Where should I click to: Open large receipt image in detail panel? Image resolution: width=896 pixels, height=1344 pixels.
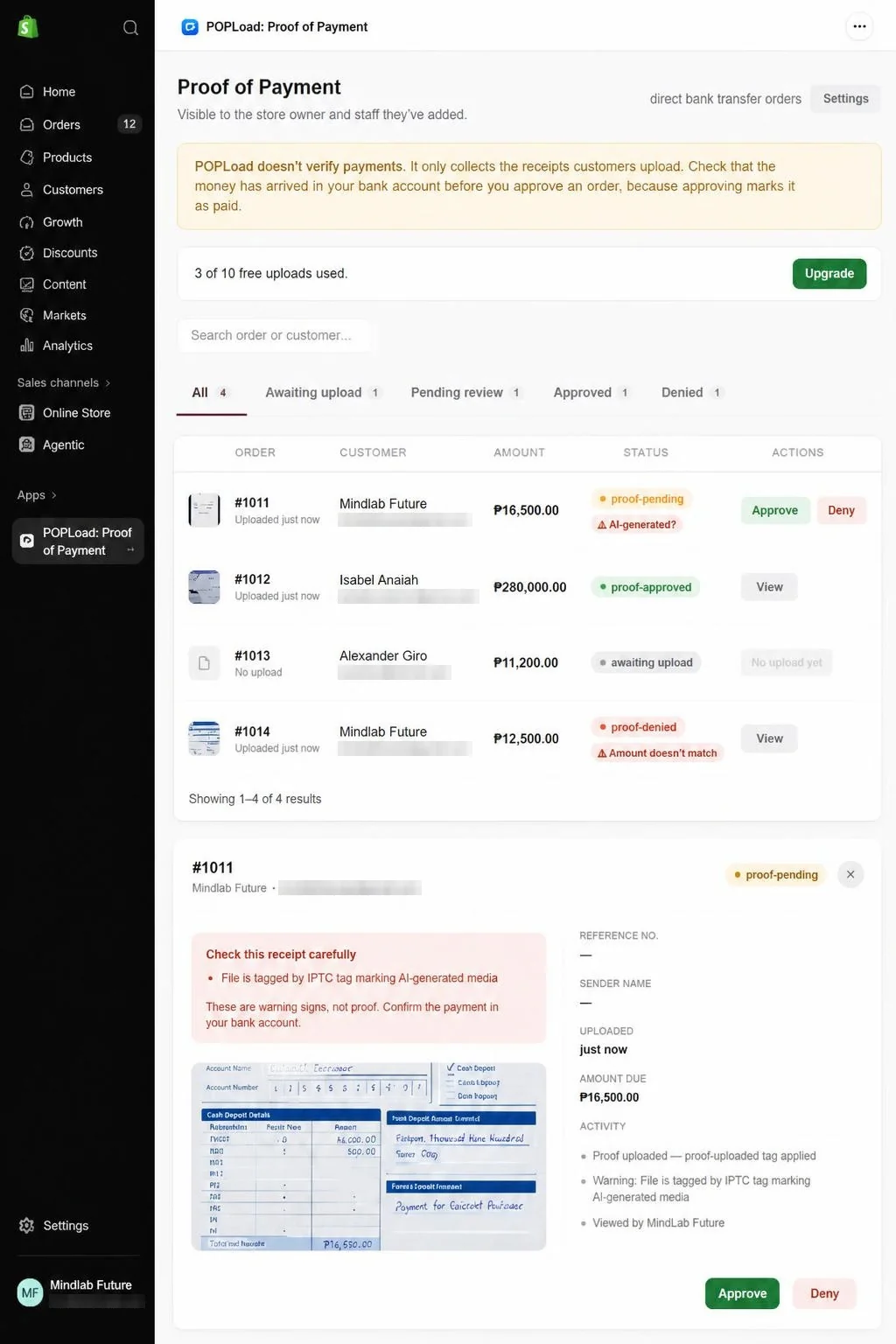tap(368, 1157)
